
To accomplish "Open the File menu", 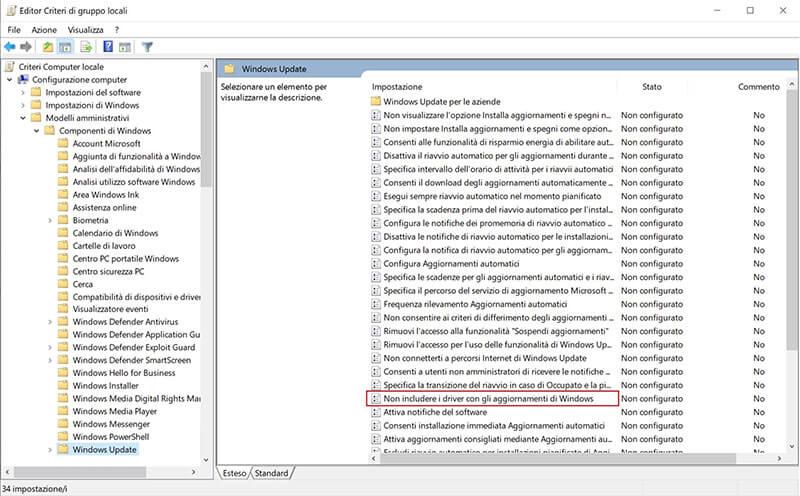I will point(14,30).
